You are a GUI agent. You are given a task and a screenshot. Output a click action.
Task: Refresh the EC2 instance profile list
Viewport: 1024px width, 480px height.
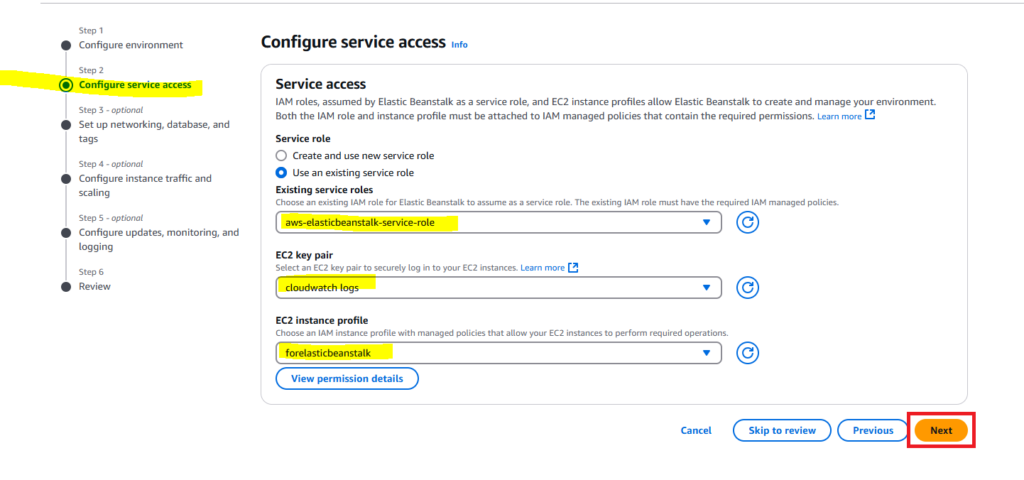(747, 353)
